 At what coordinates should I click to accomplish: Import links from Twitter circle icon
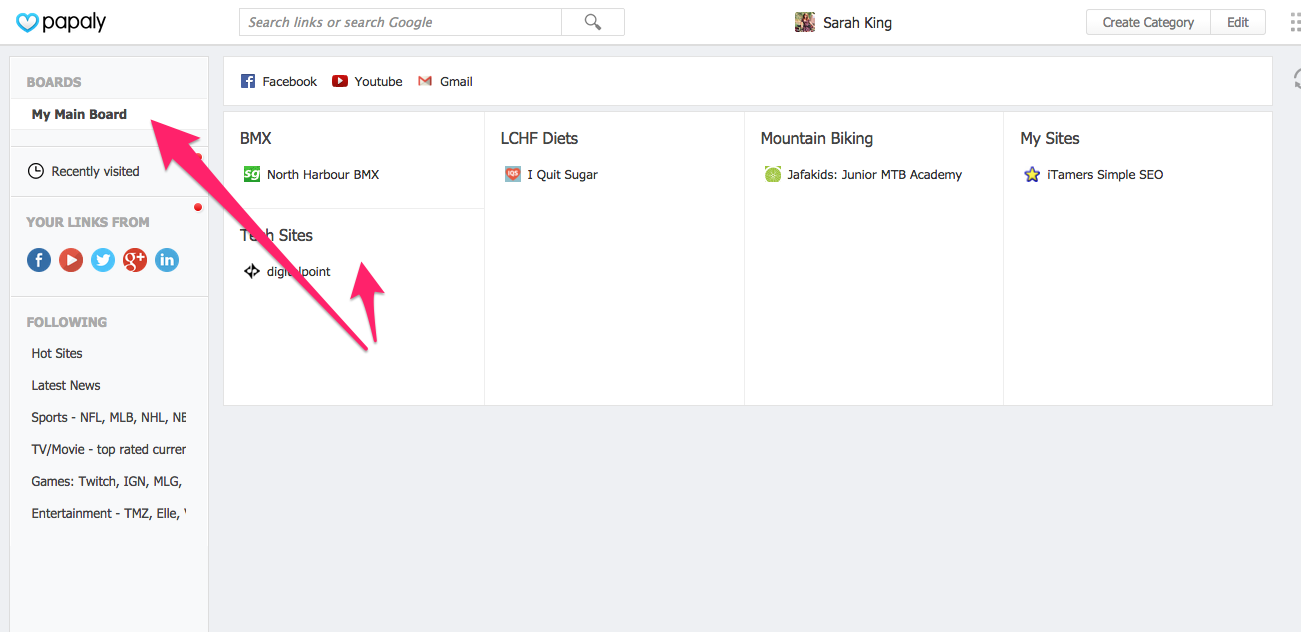(x=103, y=260)
